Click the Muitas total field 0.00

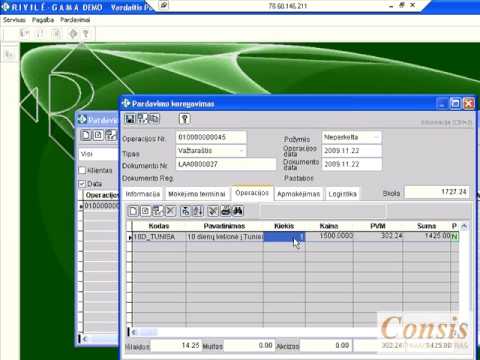[x=249, y=345]
